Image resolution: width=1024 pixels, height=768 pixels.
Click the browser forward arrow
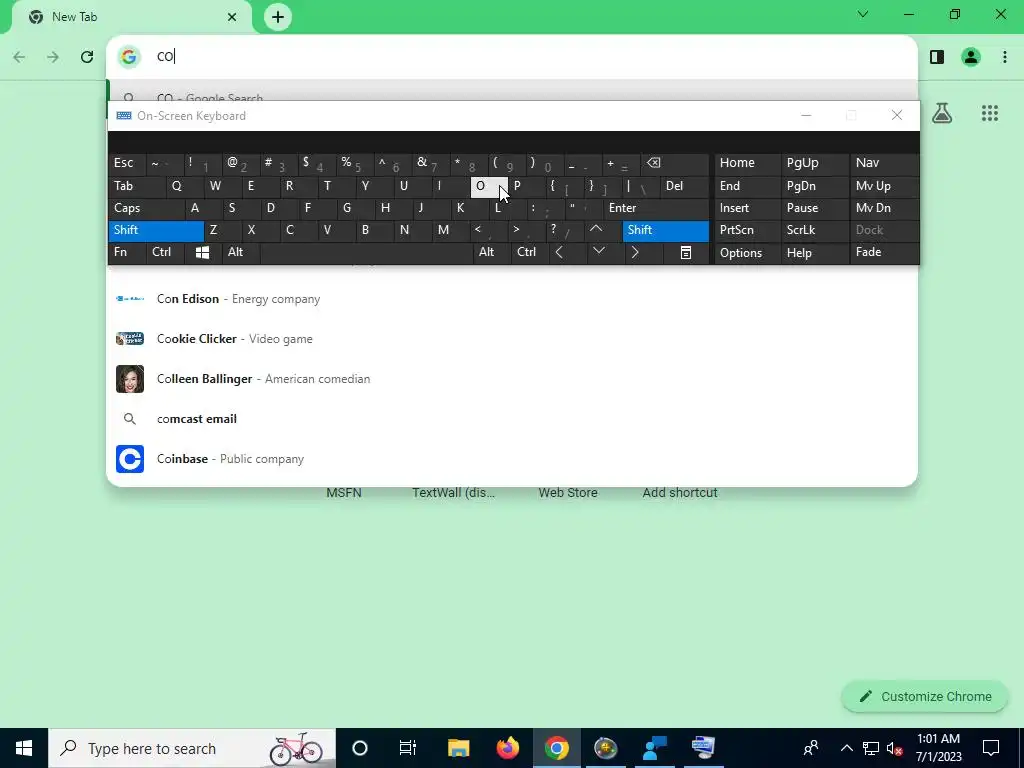click(x=53, y=57)
